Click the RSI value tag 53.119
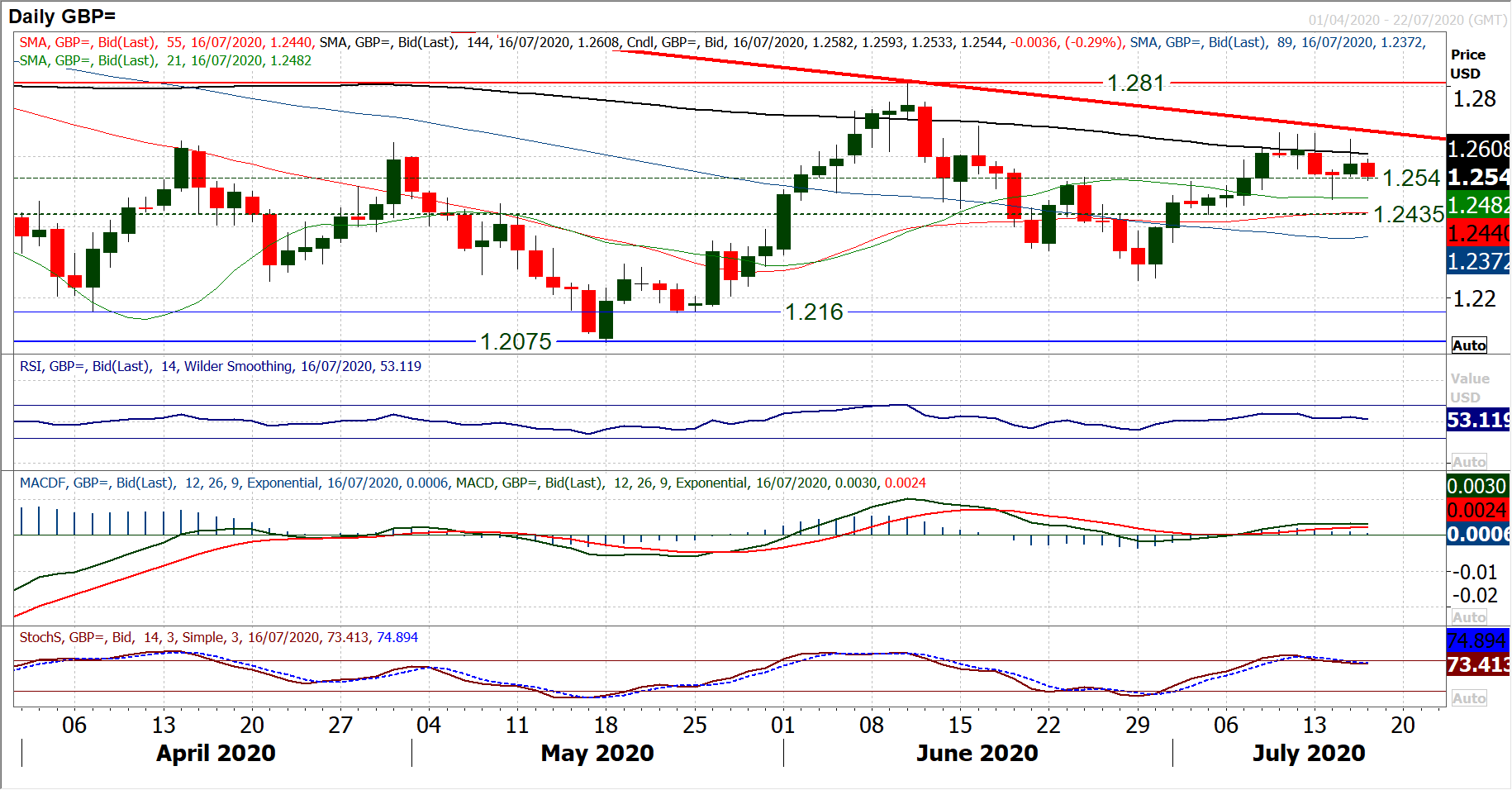The image size is (1512, 790). point(1477,420)
